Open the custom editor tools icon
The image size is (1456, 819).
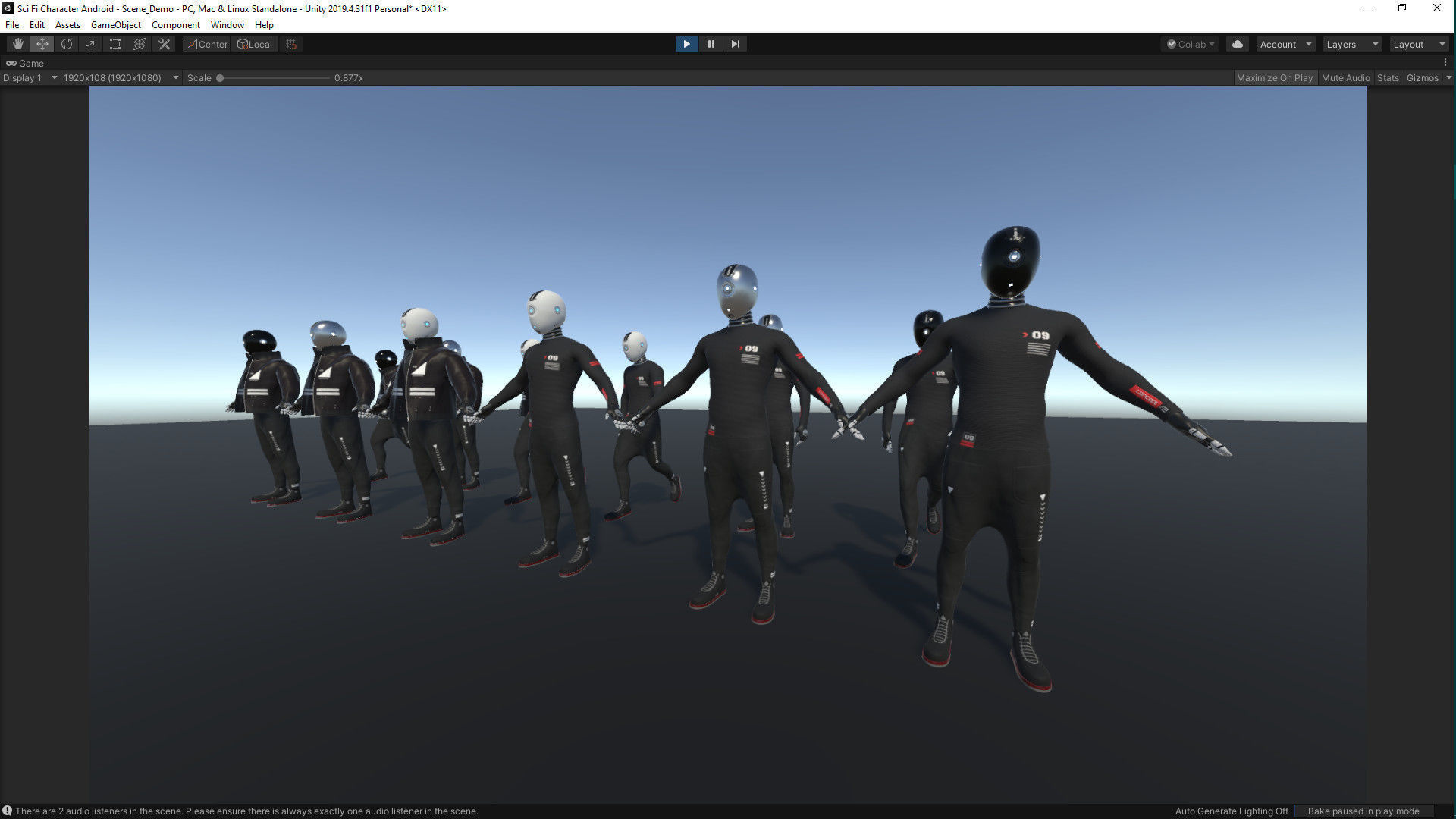pyautogui.click(x=164, y=44)
